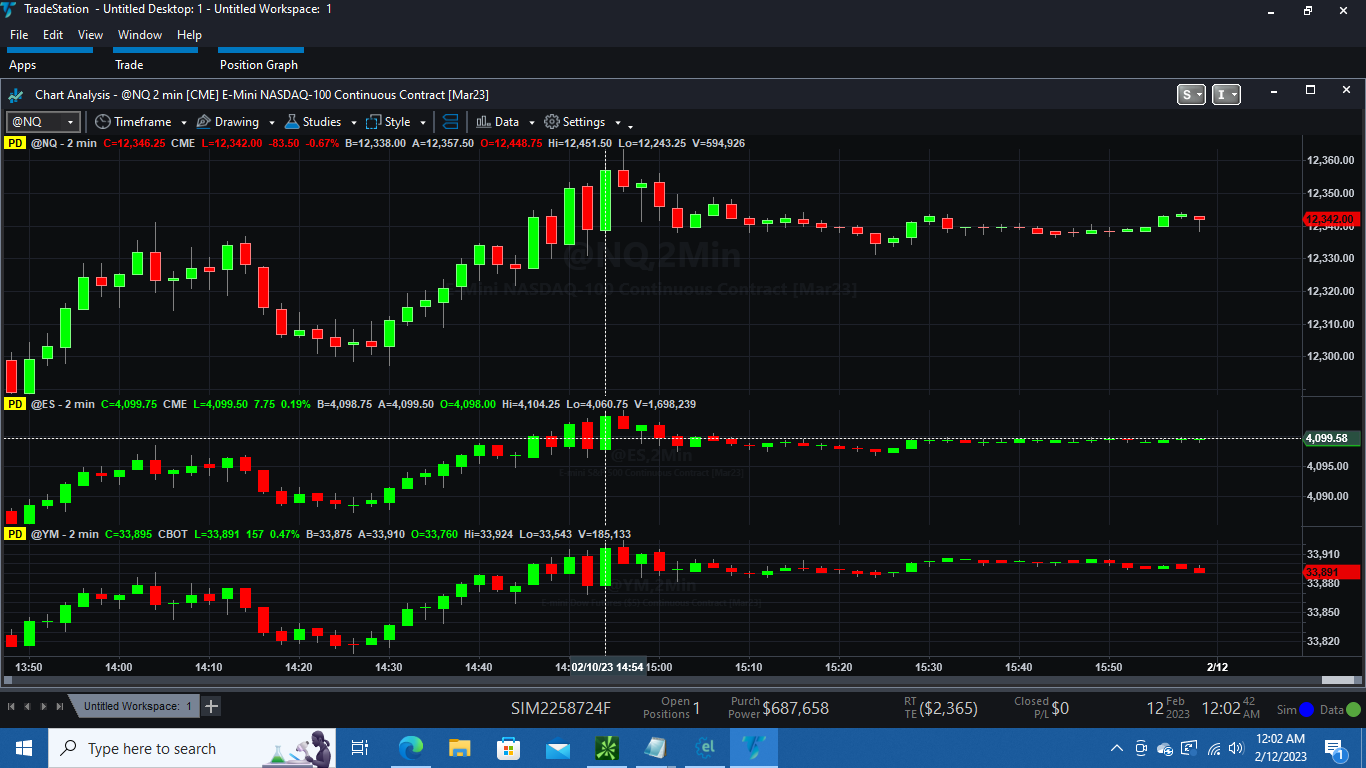Click the Closed P/L $0 value
The width and height of the screenshot is (1366, 768).
1060,708
